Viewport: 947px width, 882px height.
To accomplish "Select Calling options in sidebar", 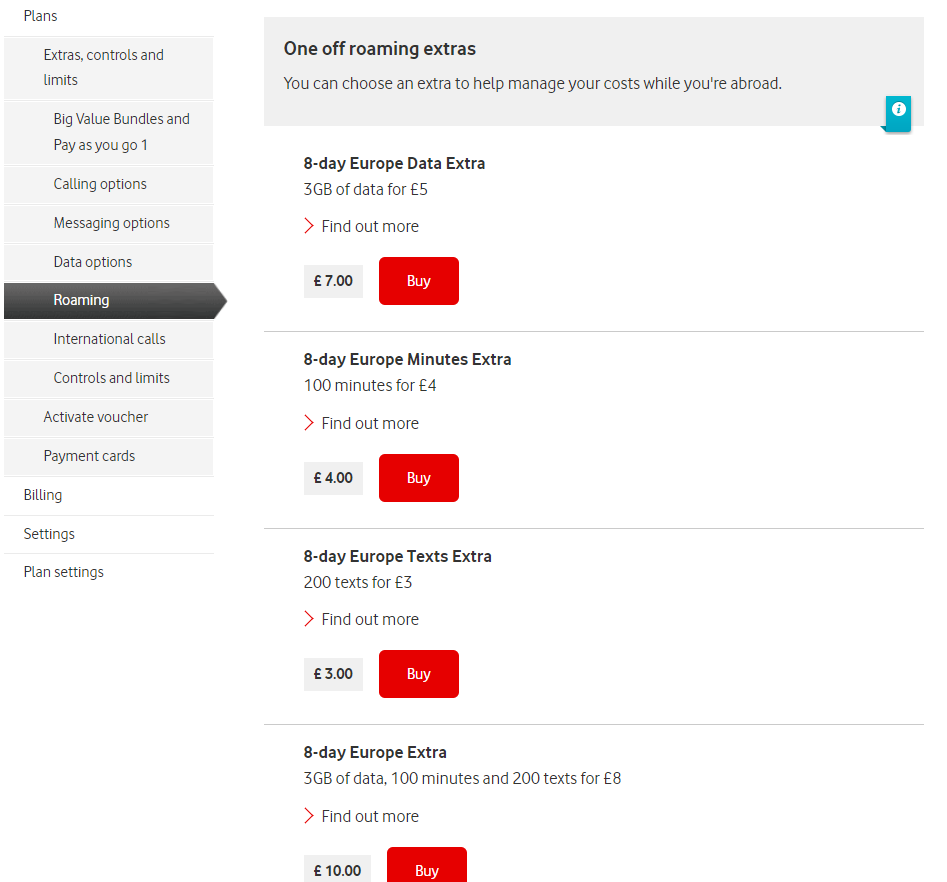I will pyautogui.click(x=100, y=184).
